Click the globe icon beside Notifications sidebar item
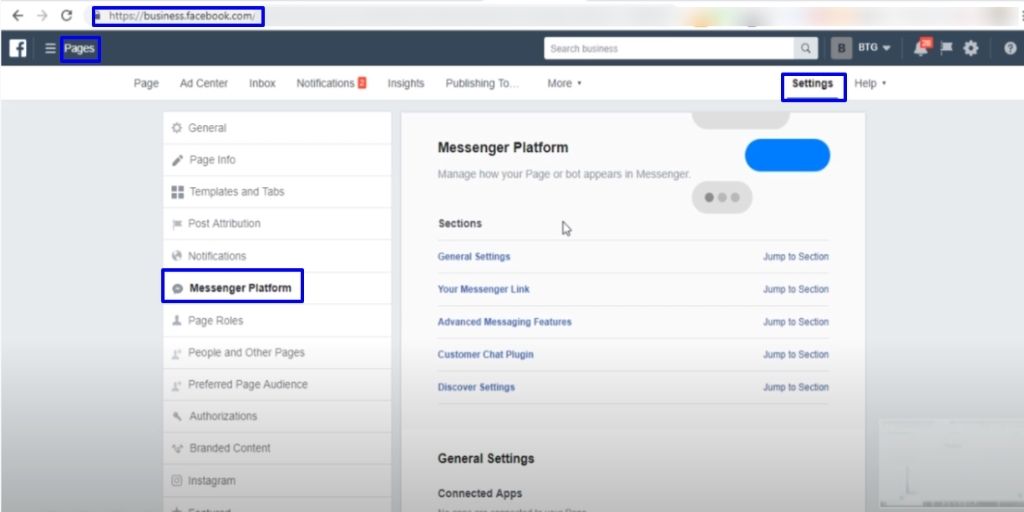The height and width of the screenshot is (512, 1024). pos(176,256)
